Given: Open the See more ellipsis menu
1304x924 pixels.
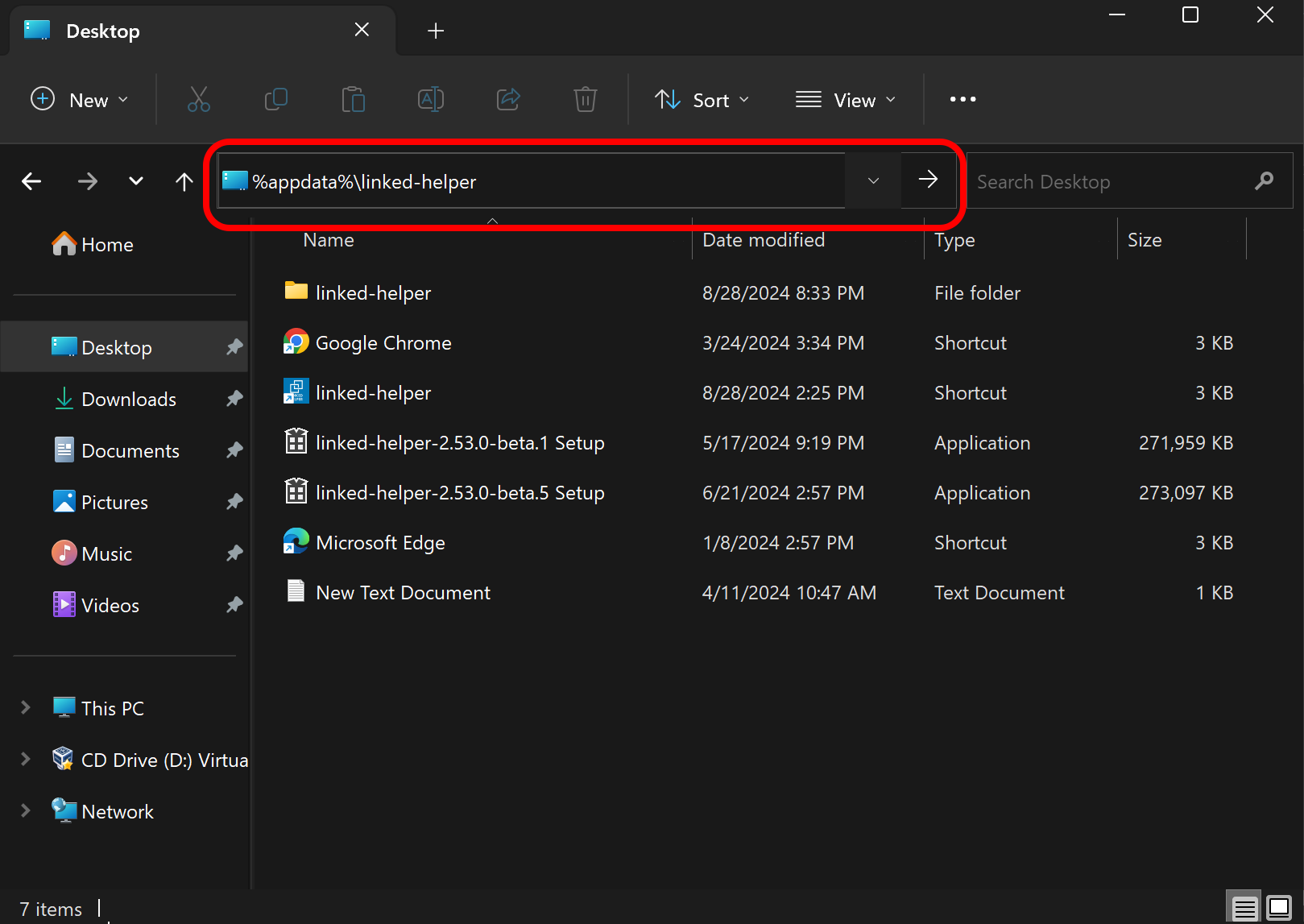Looking at the screenshot, I should click(962, 99).
